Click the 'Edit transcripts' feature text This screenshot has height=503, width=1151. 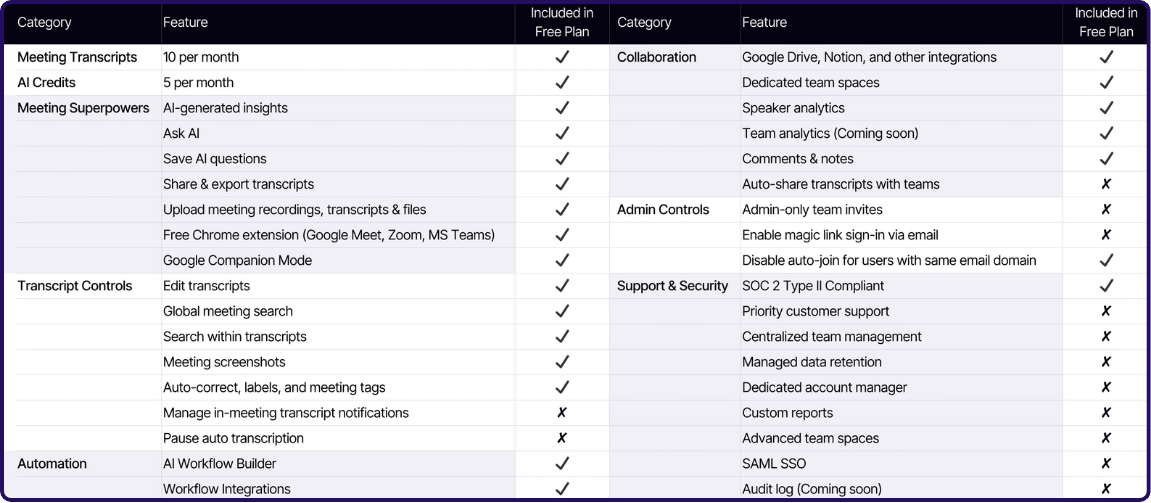pos(206,286)
